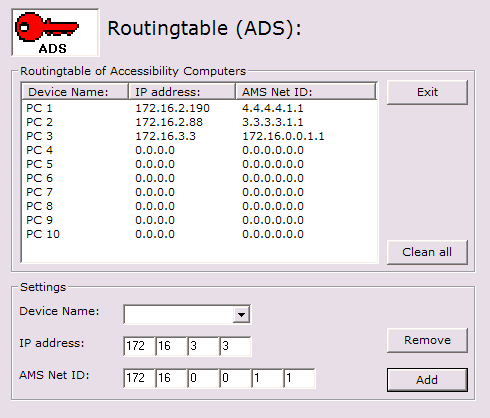Select the PC 1 row in routing table
The image size is (490, 418).
point(199,108)
